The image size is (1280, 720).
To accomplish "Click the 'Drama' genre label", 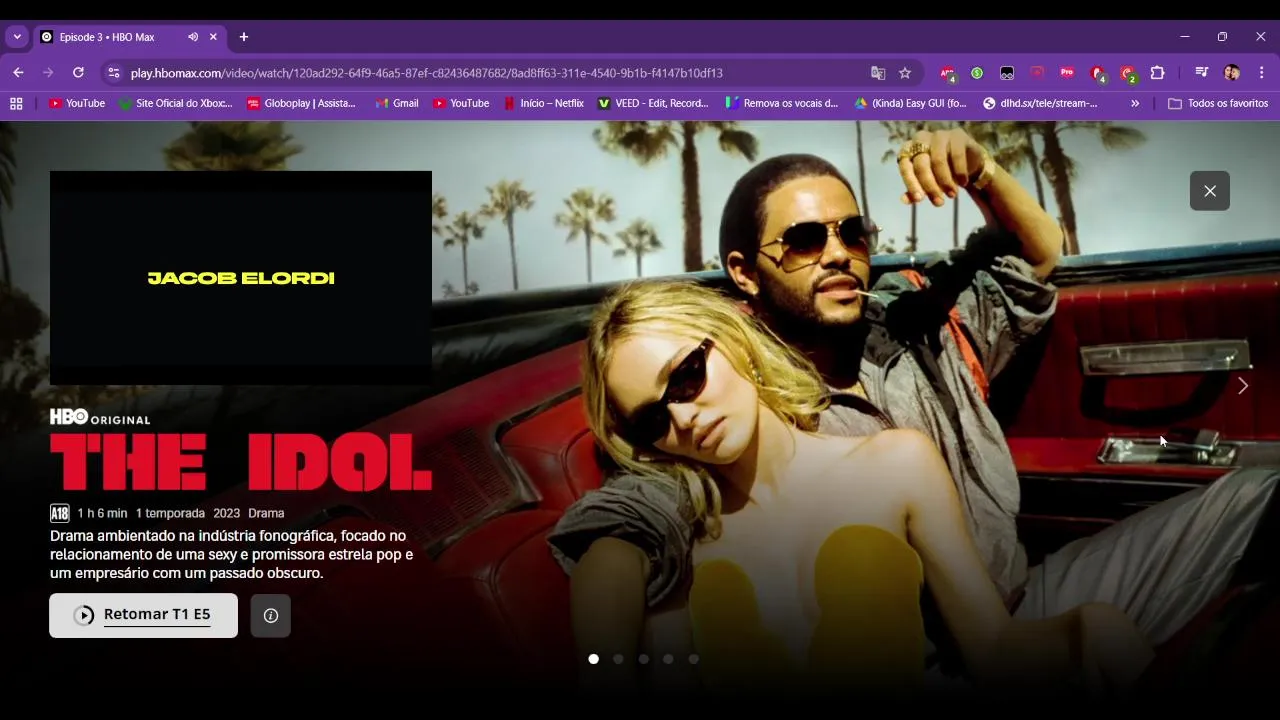I will point(266,513).
